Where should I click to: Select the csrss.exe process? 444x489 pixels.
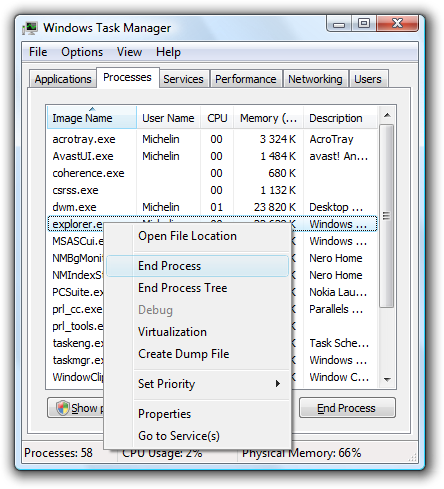tap(212, 190)
